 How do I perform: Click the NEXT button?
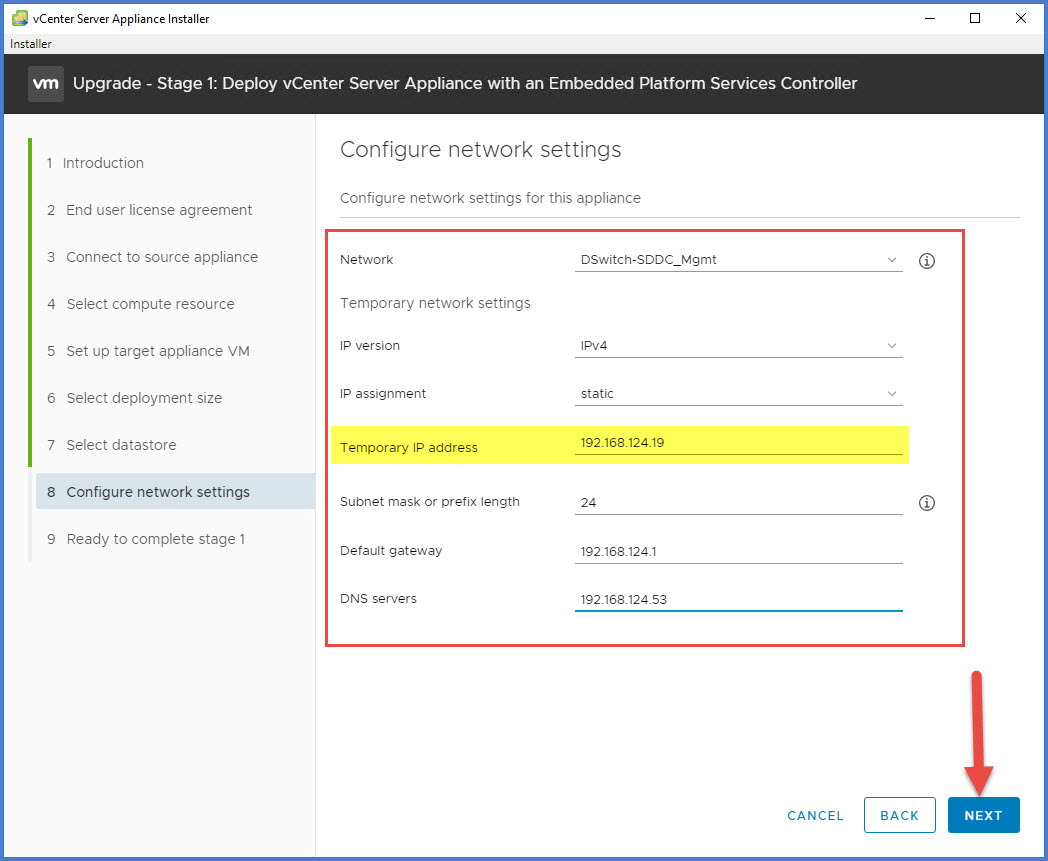pyautogui.click(x=983, y=815)
